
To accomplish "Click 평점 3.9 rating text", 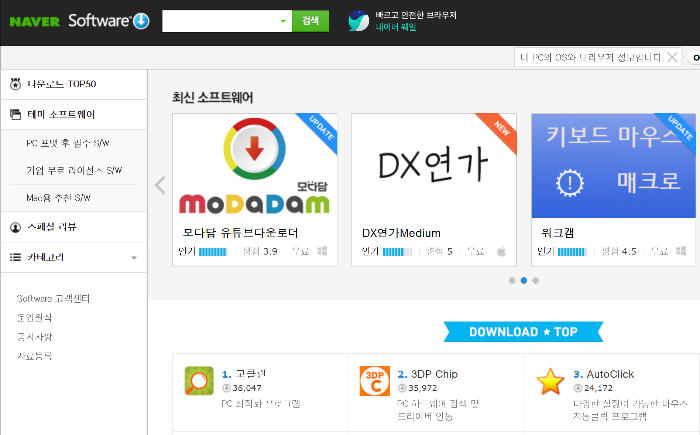I will tap(260, 251).
